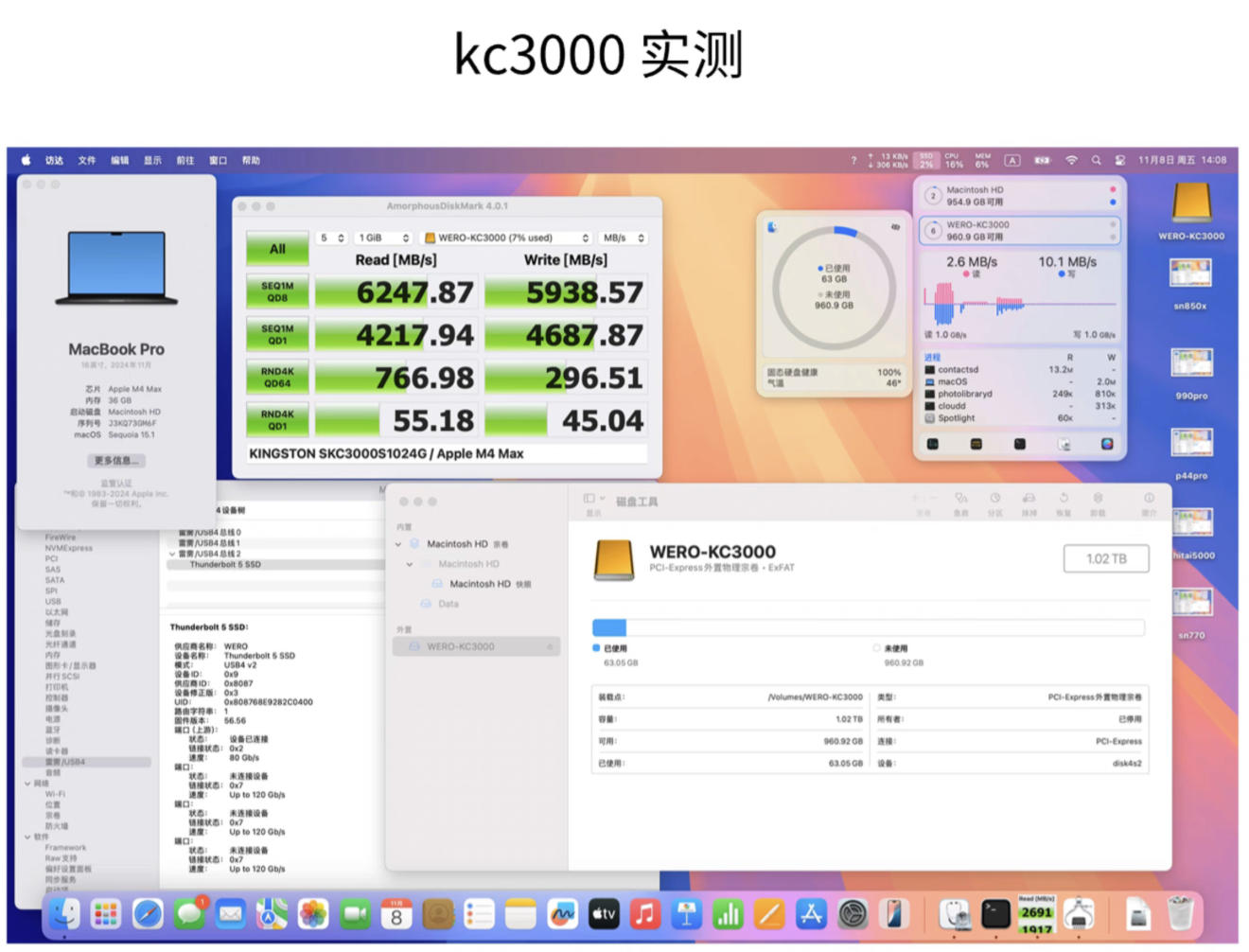Screen dimensions: 1249x952
Task: Run all benchmarks with the All button
Action: pos(277,249)
